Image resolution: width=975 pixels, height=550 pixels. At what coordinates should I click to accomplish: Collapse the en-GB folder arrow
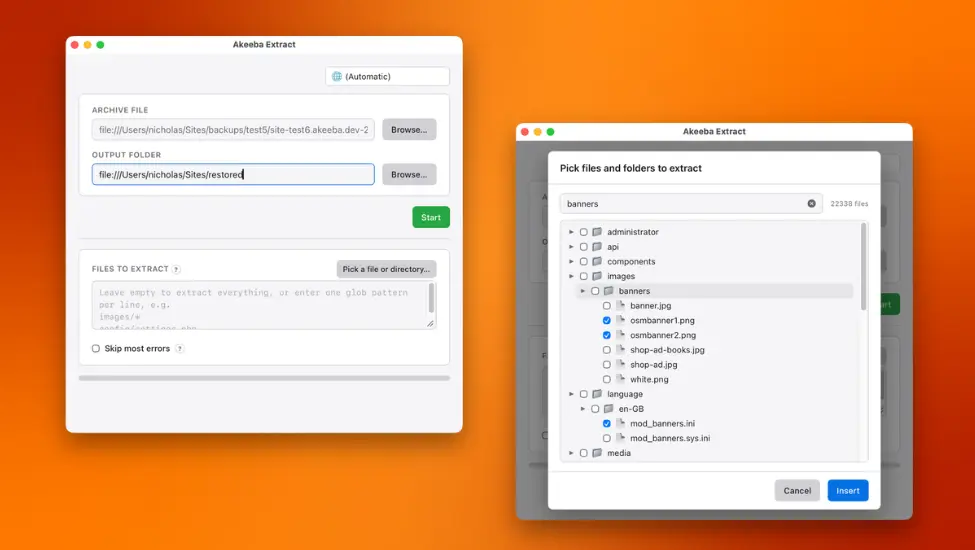pyautogui.click(x=583, y=409)
